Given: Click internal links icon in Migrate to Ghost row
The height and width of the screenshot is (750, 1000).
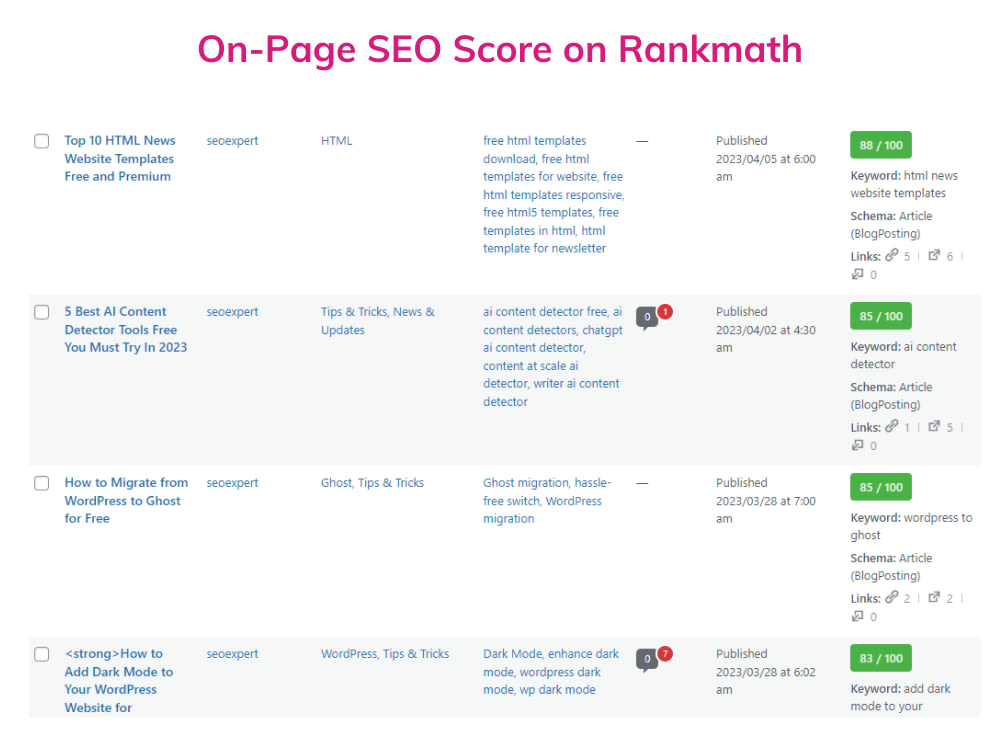Looking at the screenshot, I should coord(892,597).
